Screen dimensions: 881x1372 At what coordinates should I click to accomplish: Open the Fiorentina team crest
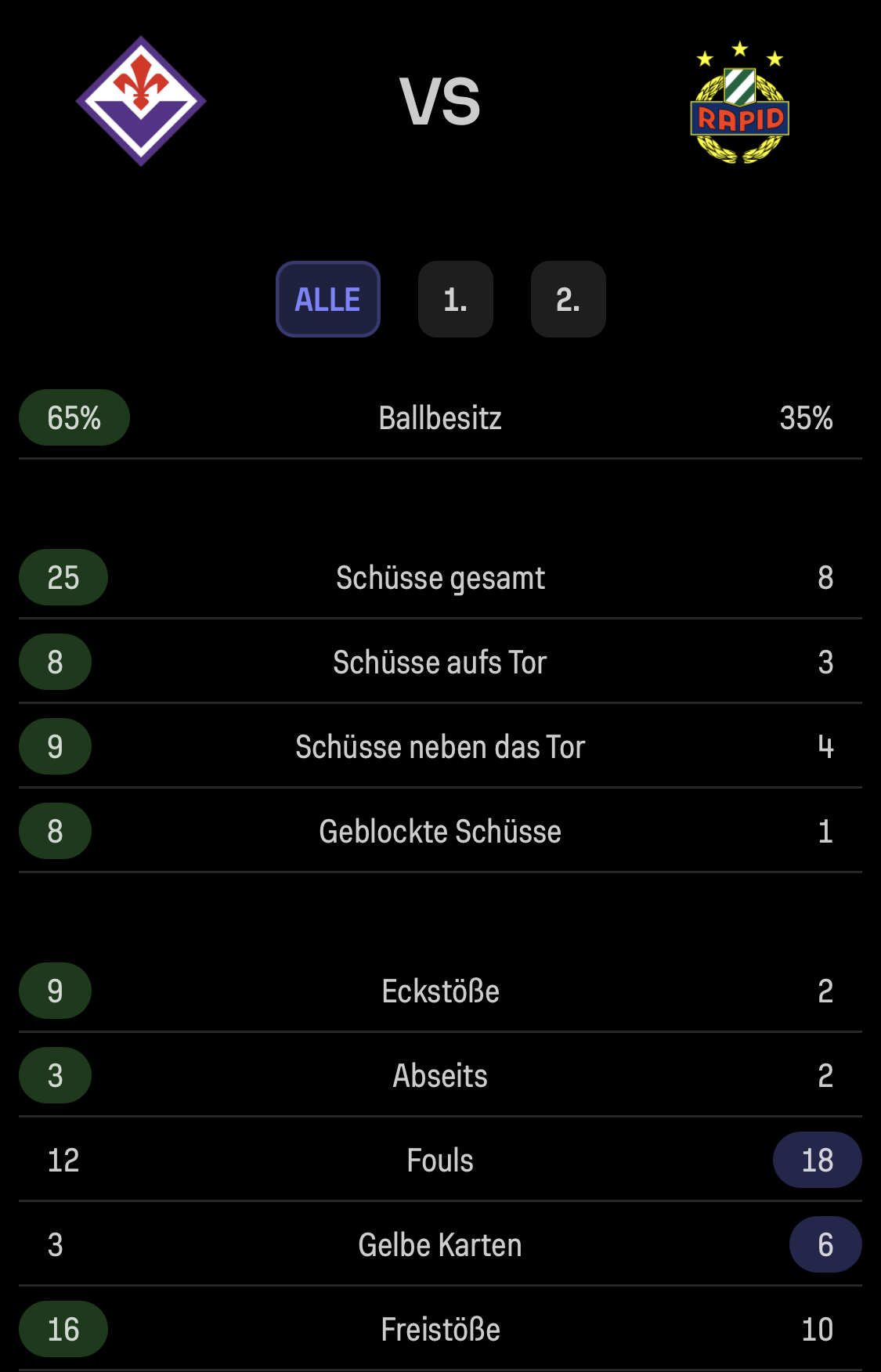point(141,101)
